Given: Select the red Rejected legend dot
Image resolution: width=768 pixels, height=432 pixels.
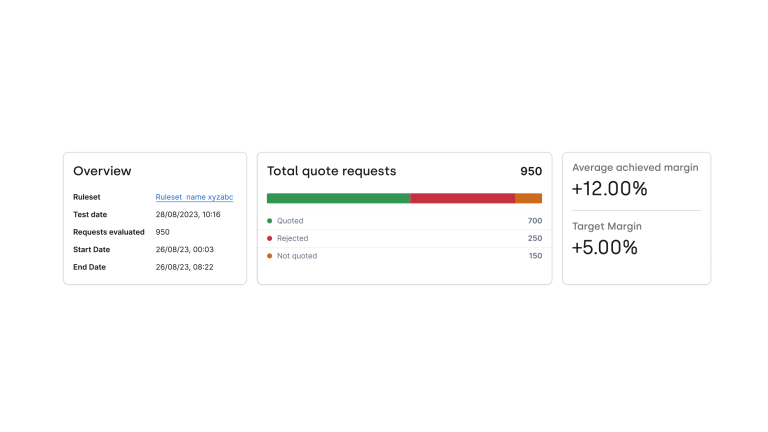Looking at the screenshot, I should [269, 239].
